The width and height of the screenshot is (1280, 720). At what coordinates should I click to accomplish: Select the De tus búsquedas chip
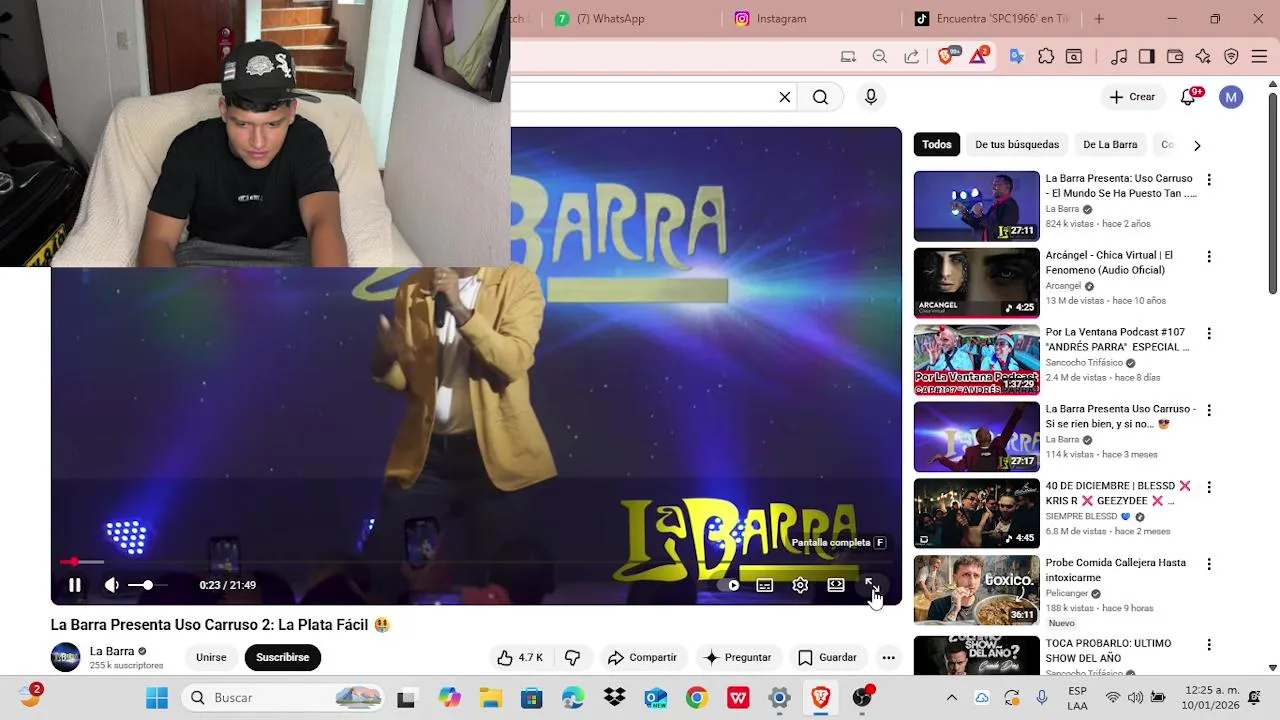1017,144
